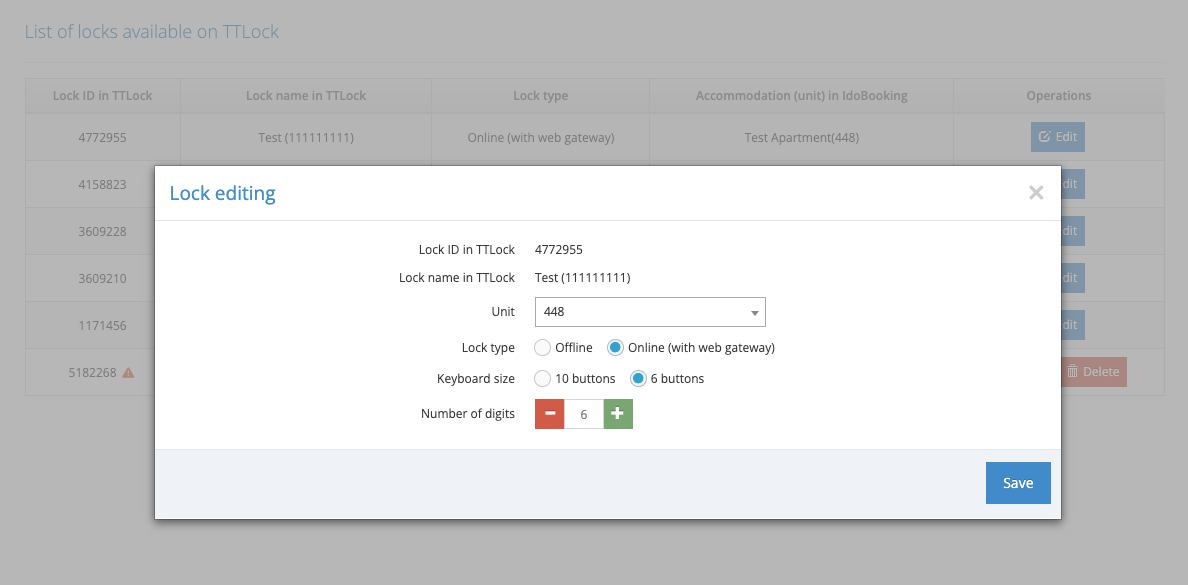
Task: Save the lock settings
Action: click(1018, 483)
